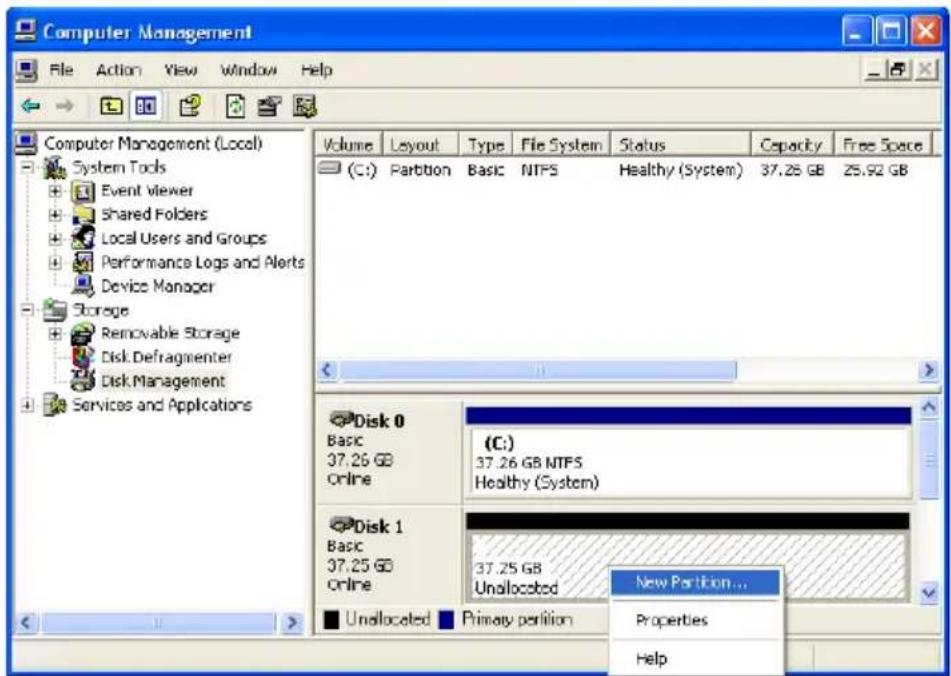Toggle the Show/Hide Console Tree icon
This screenshot has height=676, width=951.
[x=146, y=107]
